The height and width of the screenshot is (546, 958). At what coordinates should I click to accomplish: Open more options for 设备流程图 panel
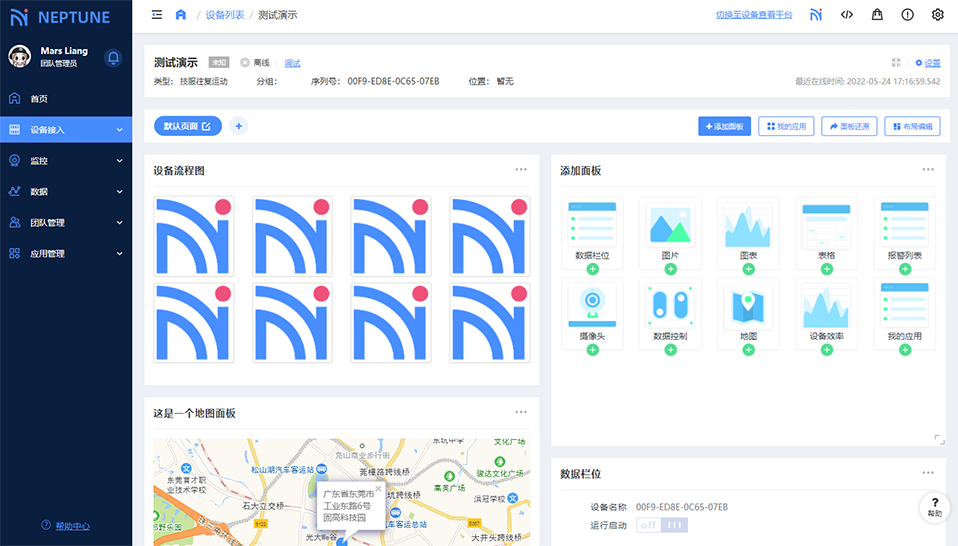(521, 170)
